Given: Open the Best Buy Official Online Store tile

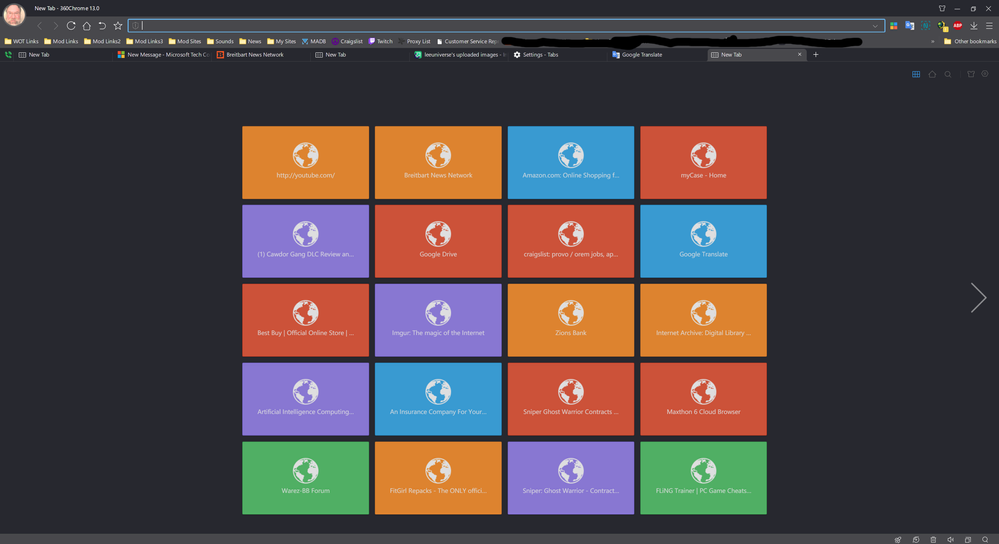Looking at the screenshot, I should [306, 320].
